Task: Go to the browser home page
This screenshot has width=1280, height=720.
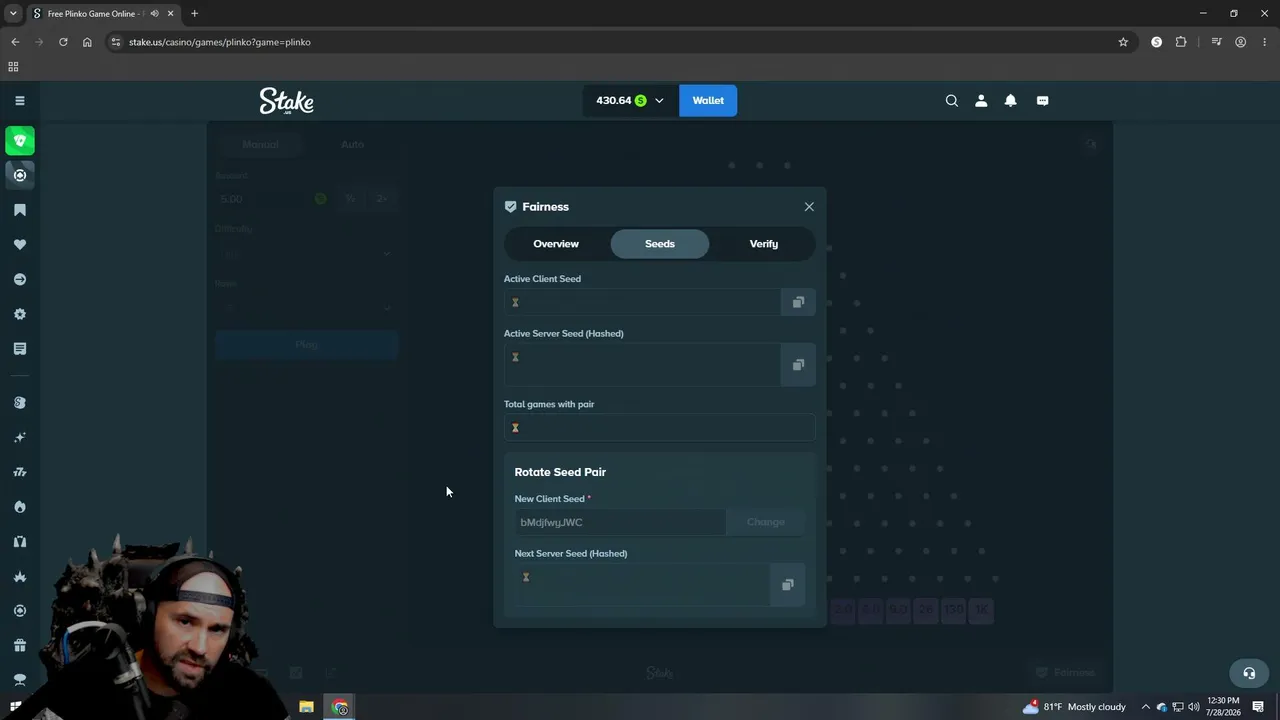Action: coord(87,42)
